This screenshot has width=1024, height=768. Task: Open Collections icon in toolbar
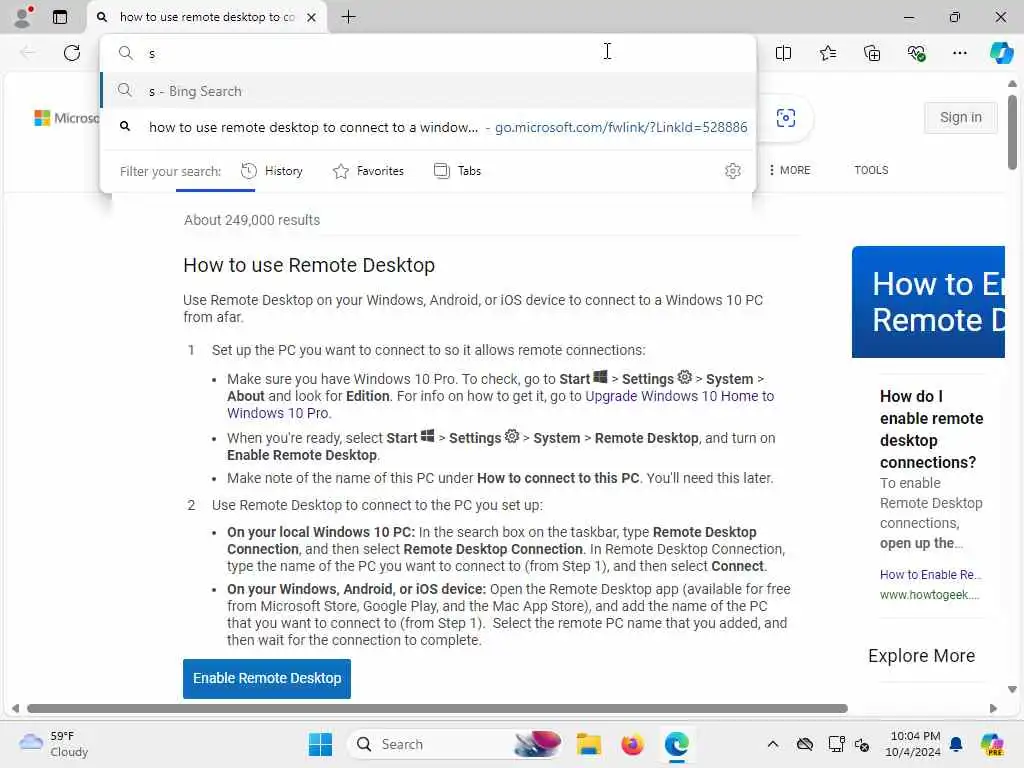(x=872, y=53)
